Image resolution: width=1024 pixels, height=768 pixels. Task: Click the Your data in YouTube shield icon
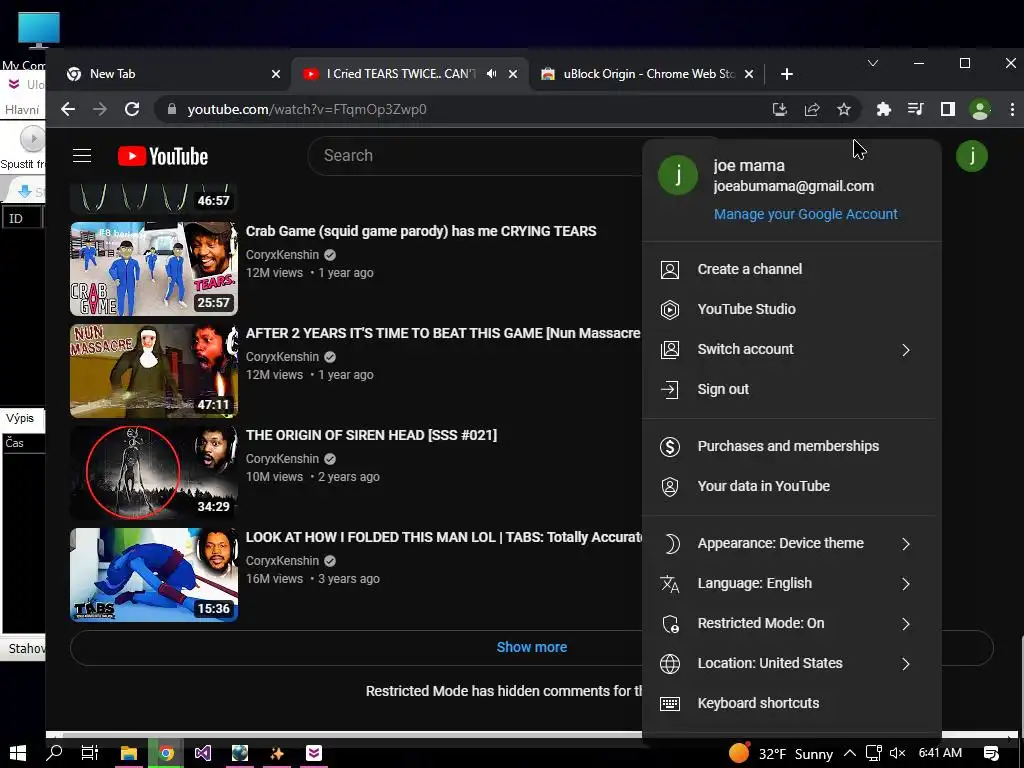(x=670, y=487)
